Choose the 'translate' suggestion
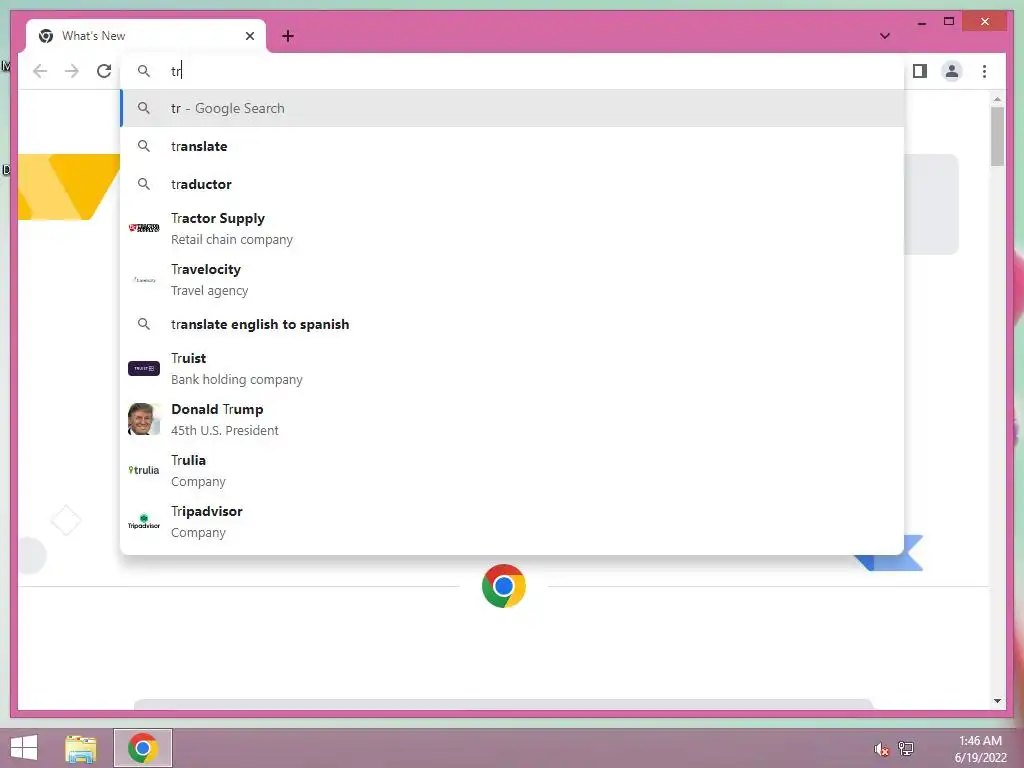The height and width of the screenshot is (768, 1024). tap(513, 146)
